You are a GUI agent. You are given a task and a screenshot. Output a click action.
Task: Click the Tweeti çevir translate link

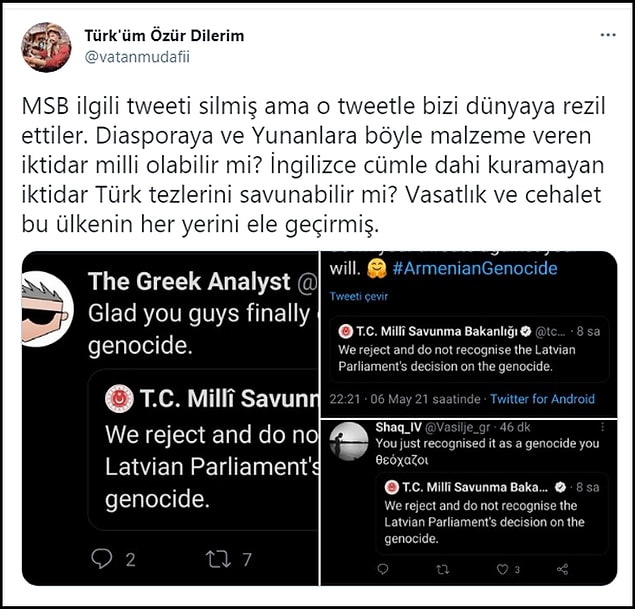[x=358, y=296]
